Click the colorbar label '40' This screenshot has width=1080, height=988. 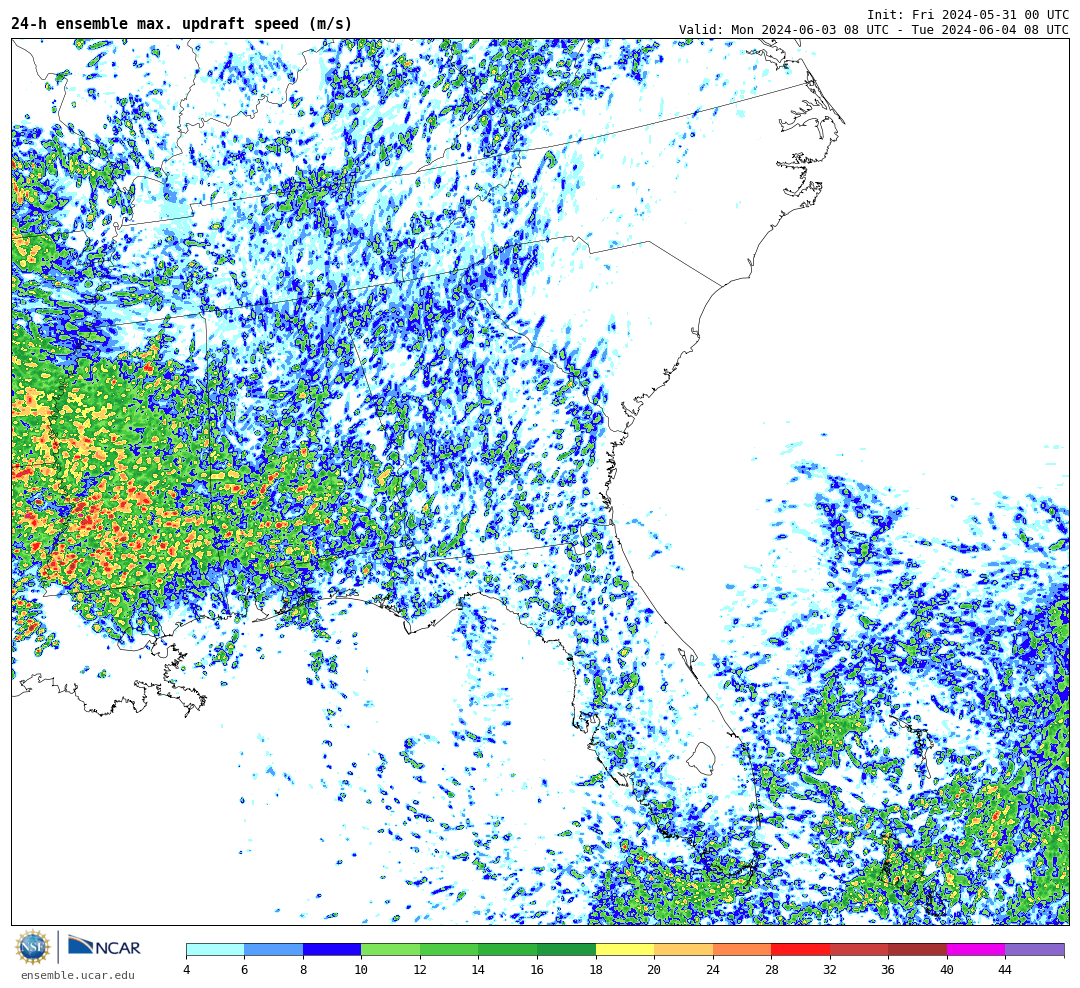(947, 969)
